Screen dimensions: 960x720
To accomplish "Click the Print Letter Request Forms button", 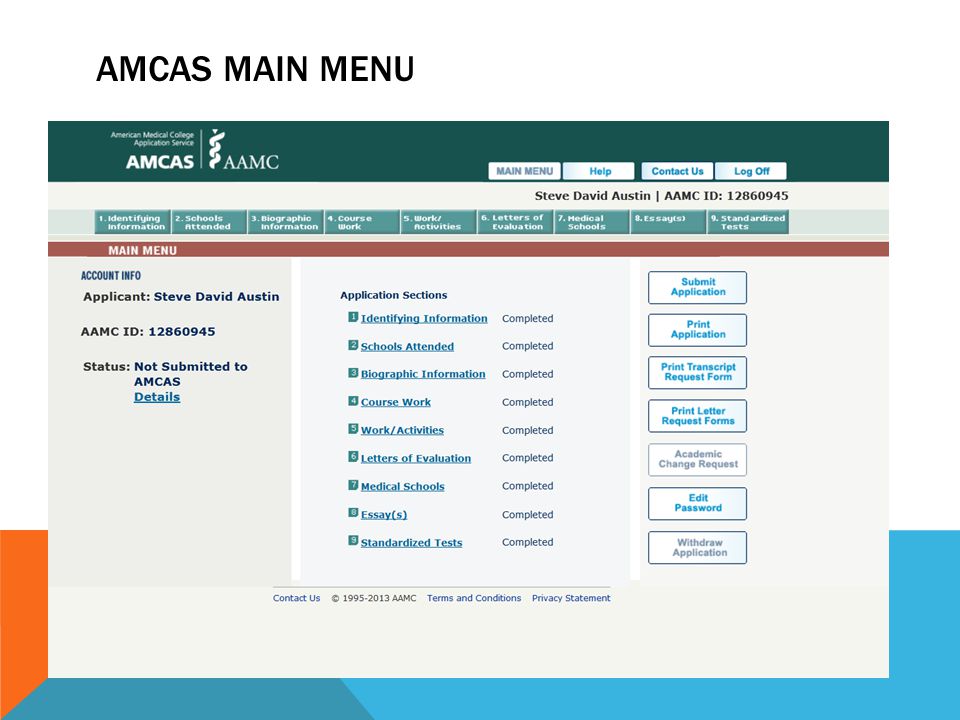I will click(x=697, y=416).
